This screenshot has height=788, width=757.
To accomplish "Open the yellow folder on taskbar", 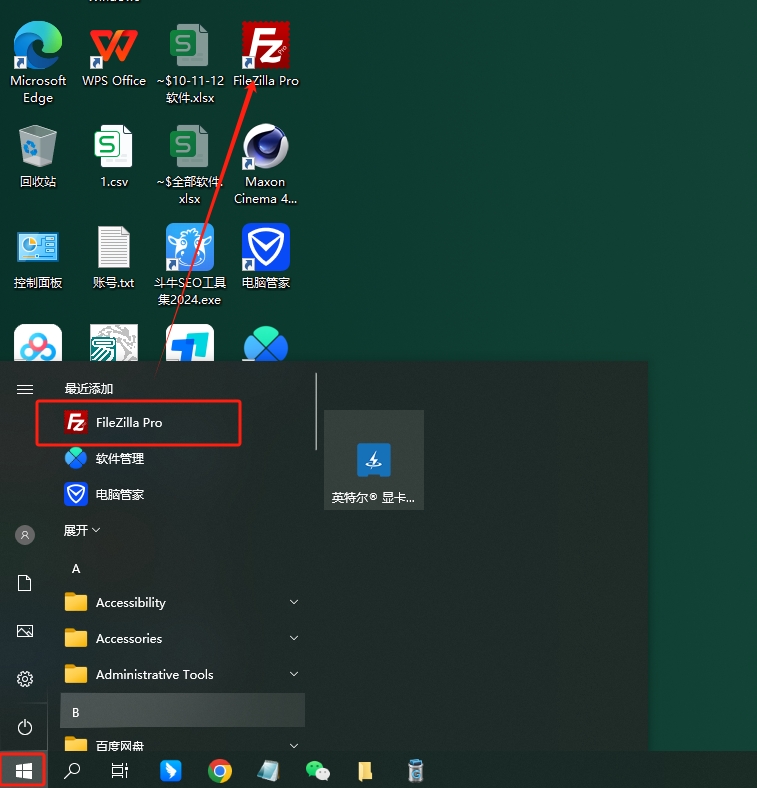I will click(x=365, y=770).
